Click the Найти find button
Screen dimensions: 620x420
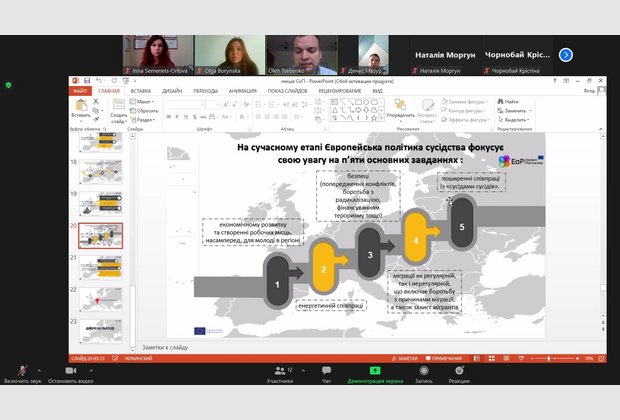[x=510, y=101]
